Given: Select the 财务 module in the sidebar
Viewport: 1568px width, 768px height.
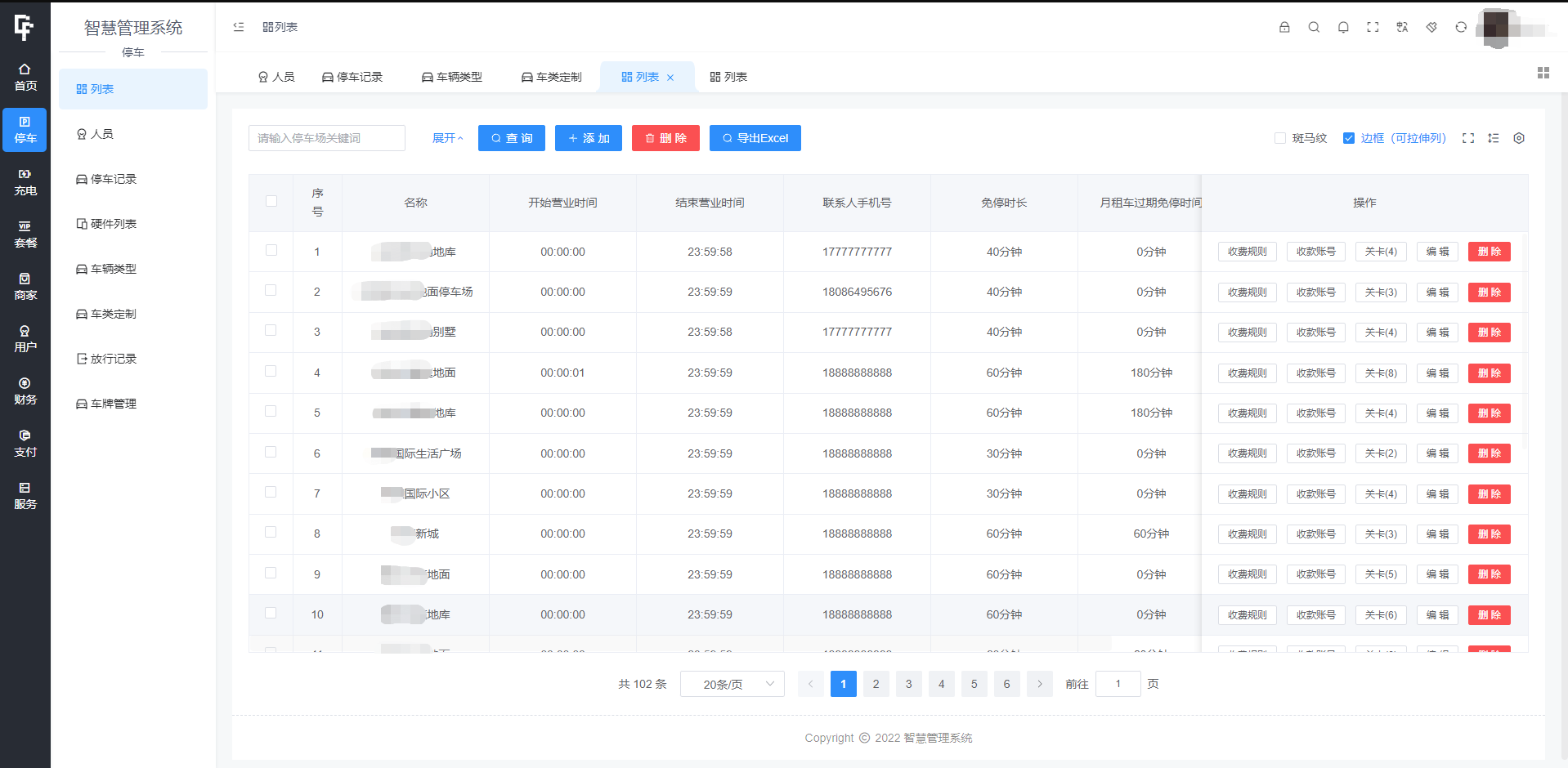Looking at the screenshot, I should click(x=25, y=391).
